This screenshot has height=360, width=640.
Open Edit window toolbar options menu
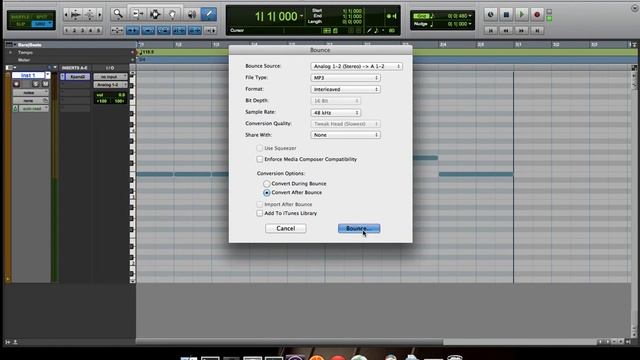tap(635, 8)
